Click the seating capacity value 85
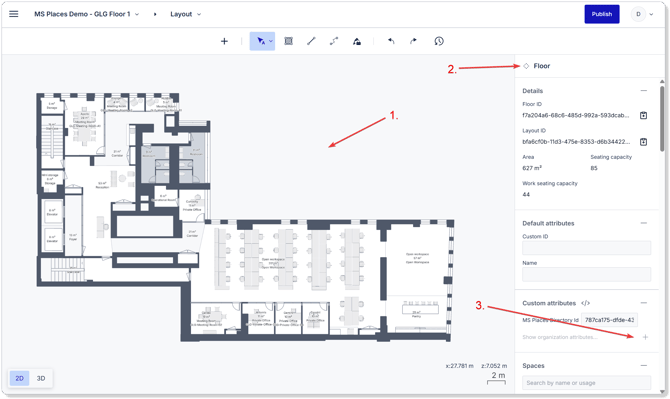The image size is (670, 399). pyautogui.click(x=594, y=168)
